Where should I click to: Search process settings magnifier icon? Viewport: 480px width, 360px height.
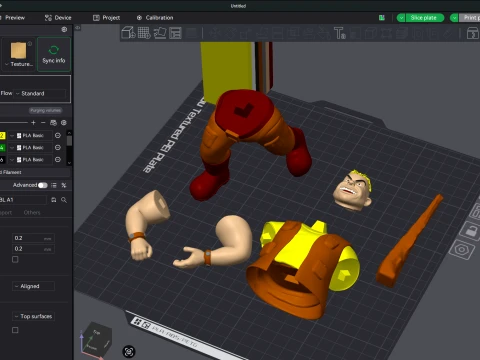point(64,200)
